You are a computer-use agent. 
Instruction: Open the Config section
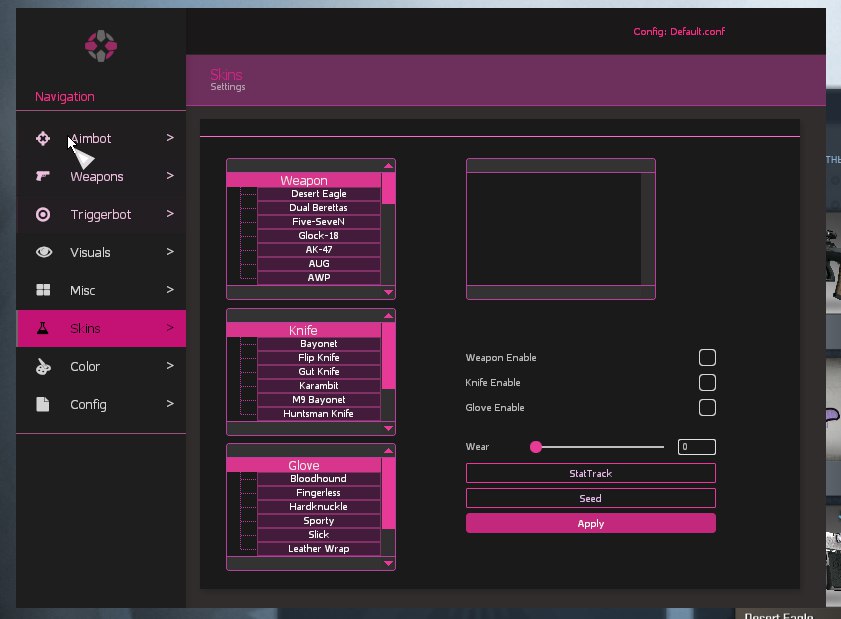coord(101,404)
